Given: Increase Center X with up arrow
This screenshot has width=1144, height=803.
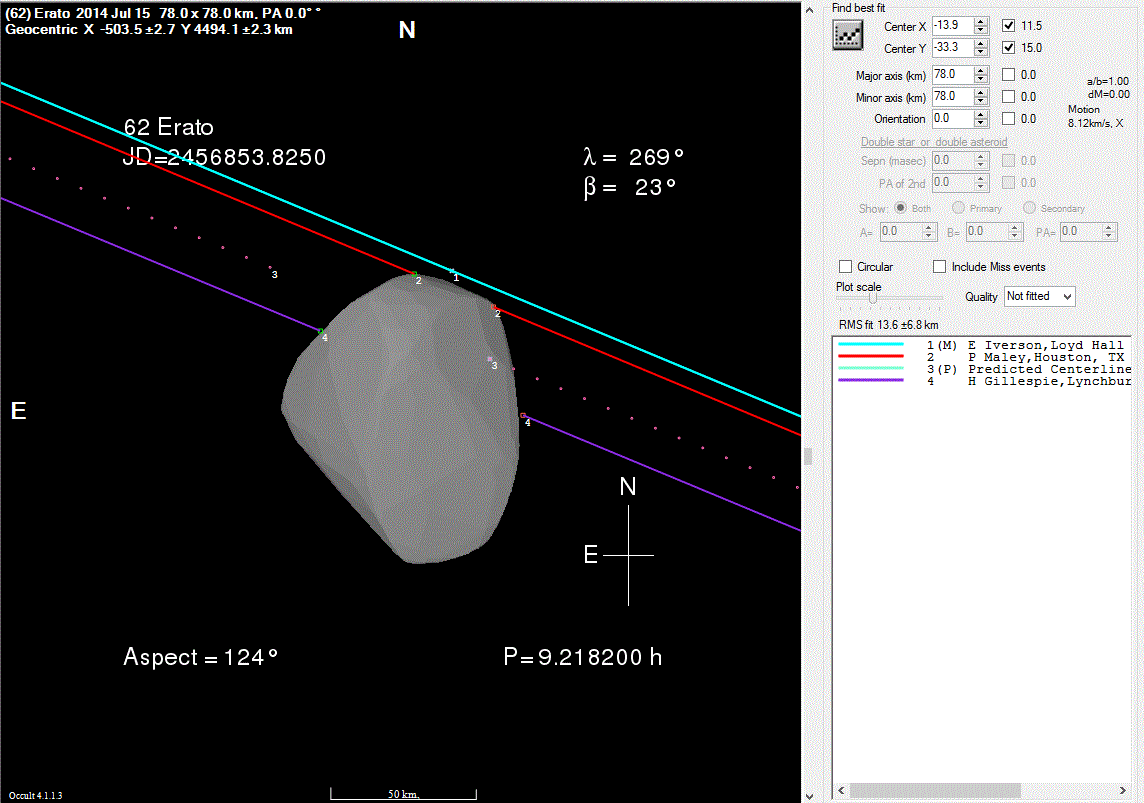Looking at the screenshot, I should point(981,21).
